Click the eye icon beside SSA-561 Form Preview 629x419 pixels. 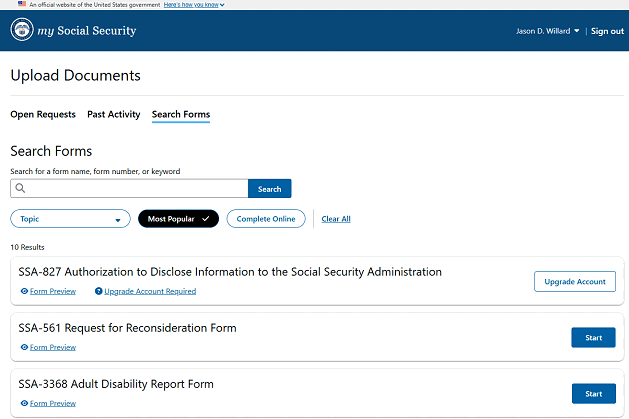[24, 348]
